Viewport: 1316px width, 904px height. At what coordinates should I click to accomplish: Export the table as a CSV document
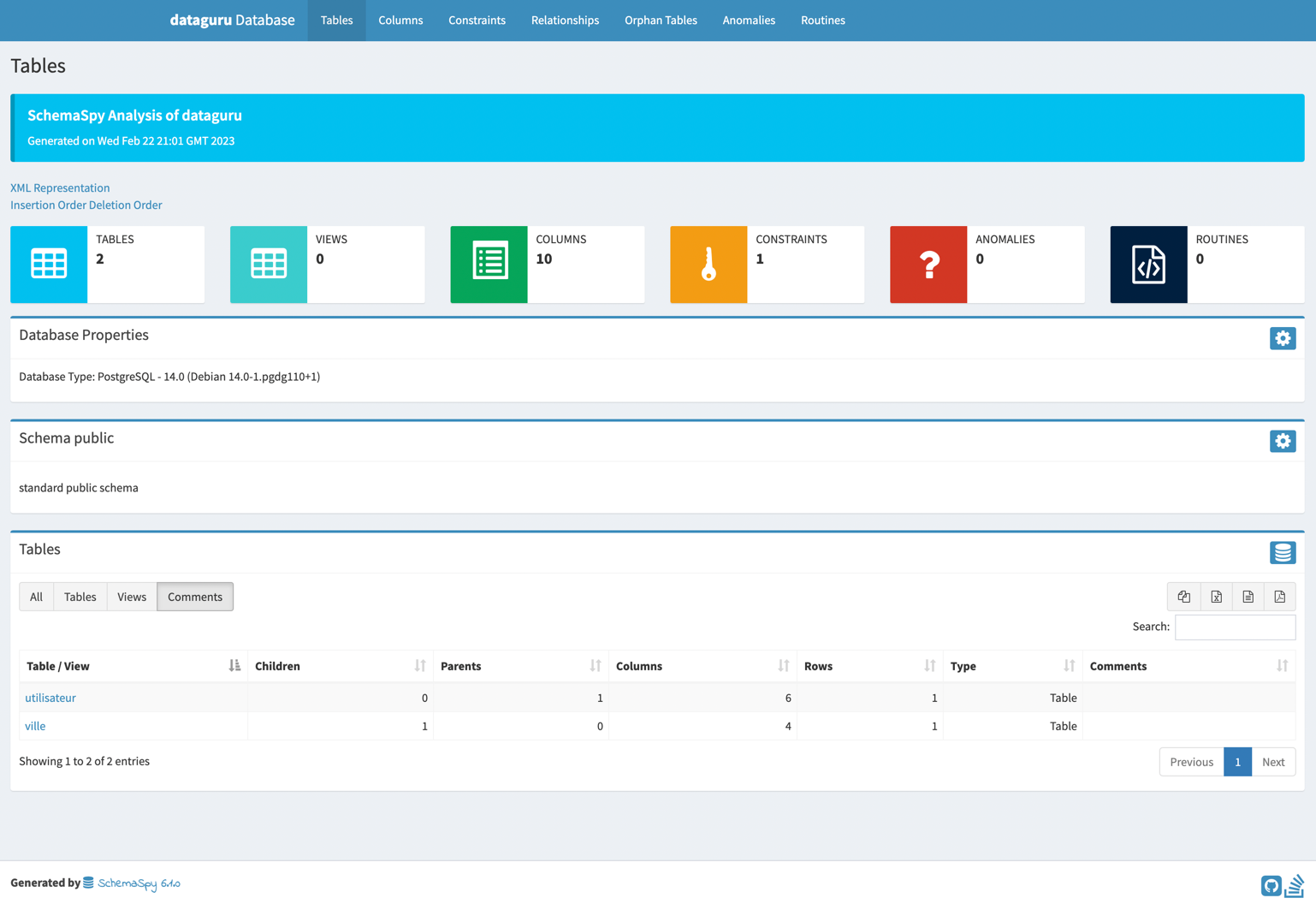click(x=1248, y=597)
